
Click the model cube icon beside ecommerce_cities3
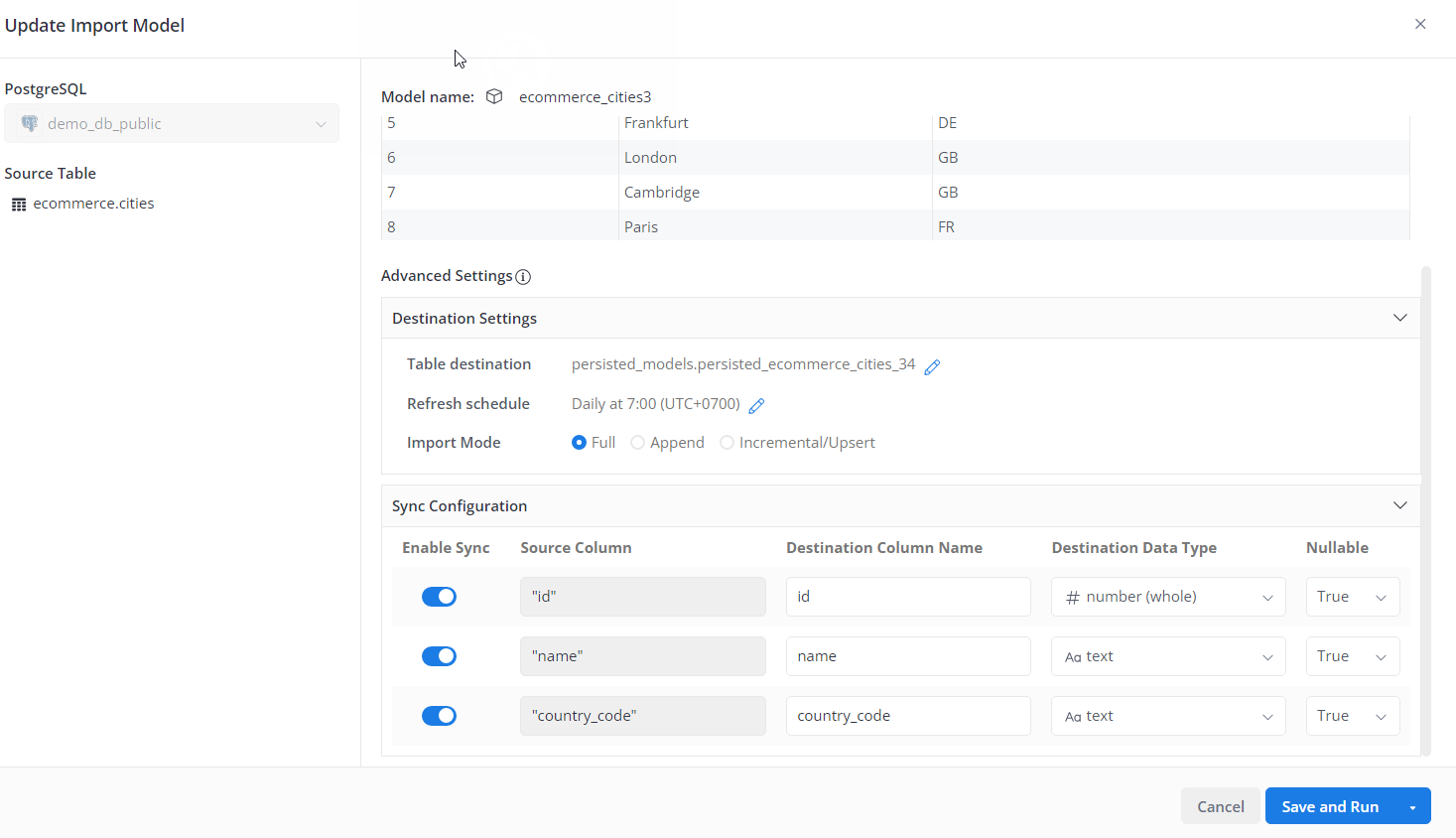click(x=494, y=96)
